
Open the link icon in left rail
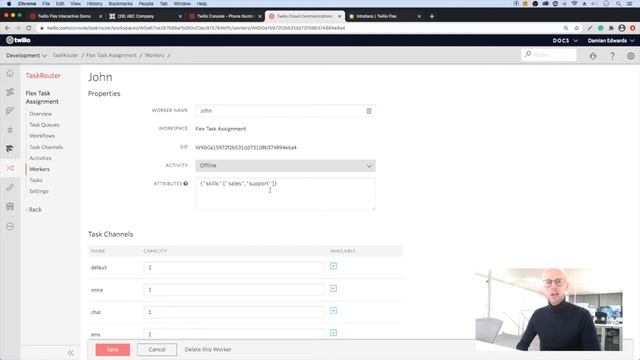10,187
